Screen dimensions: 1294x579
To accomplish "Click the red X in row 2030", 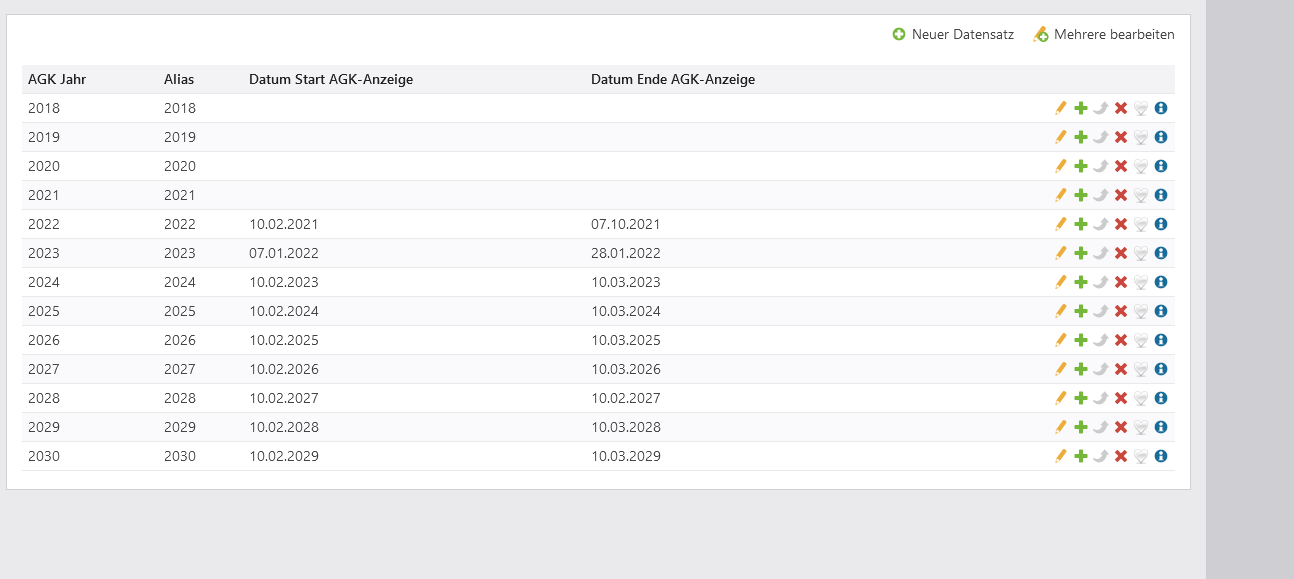I will (x=1121, y=456).
